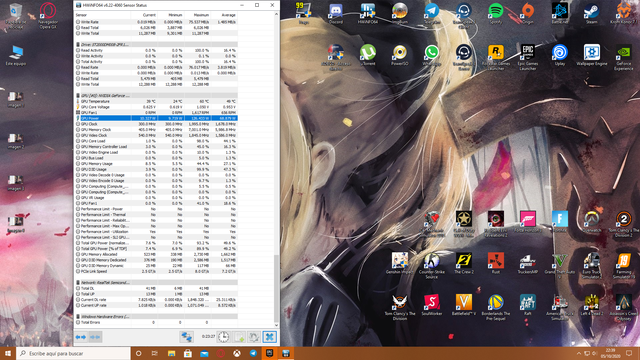Open Este equipo desktop icon
The height and width of the screenshot is (360, 640).
coord(16,56)
